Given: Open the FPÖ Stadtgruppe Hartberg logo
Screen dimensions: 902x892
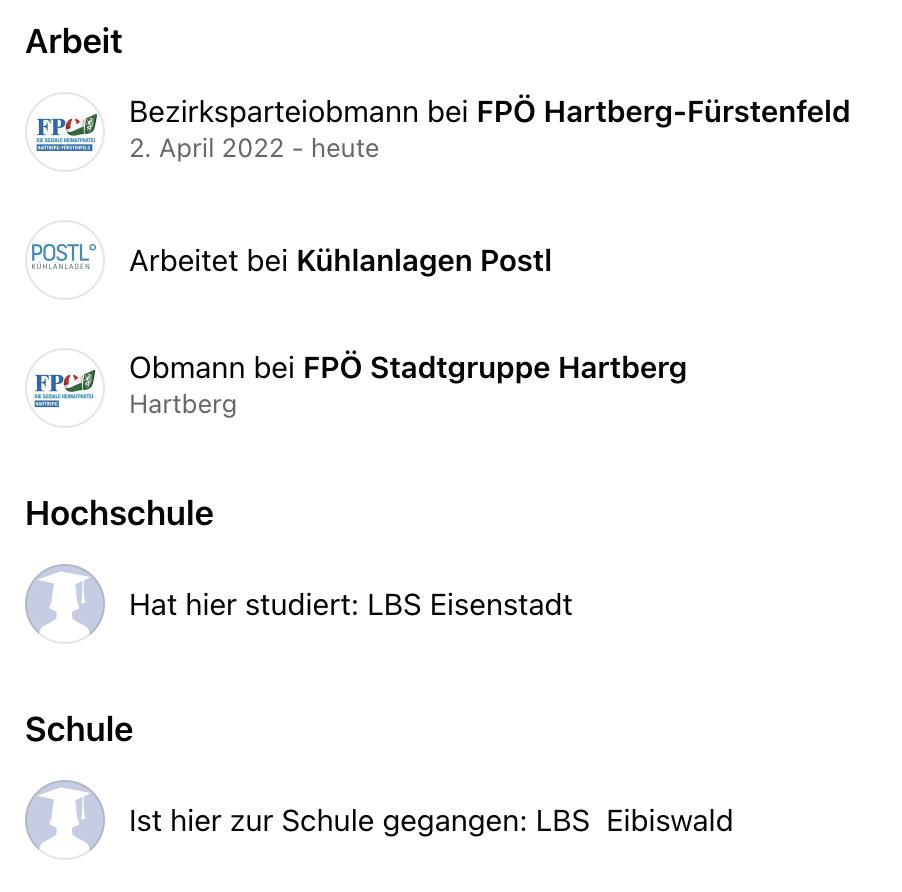Looking at the screenshot, I should pyautogui.click(x=65, y=388).
